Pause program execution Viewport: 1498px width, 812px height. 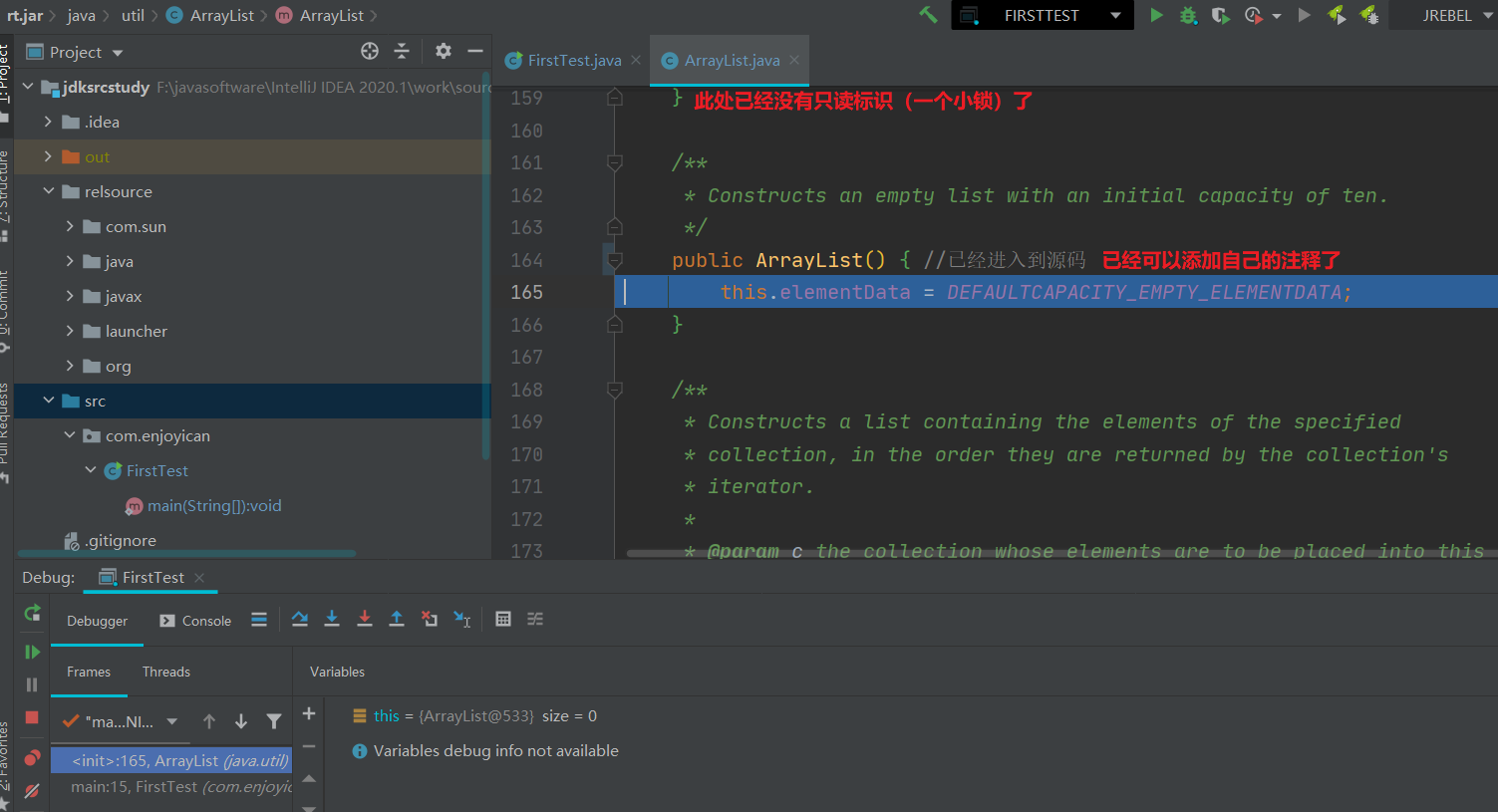32,684
